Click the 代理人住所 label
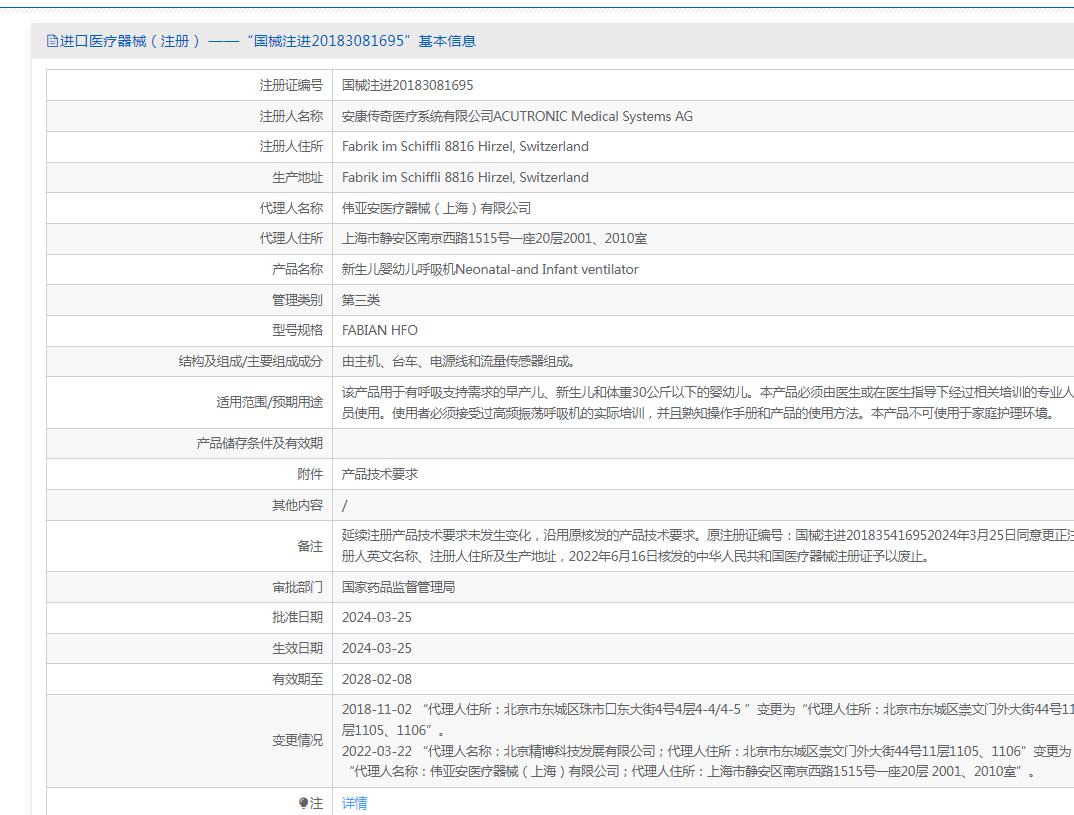The width and height of the screenshot is (1074, 815). coord(291,238)
